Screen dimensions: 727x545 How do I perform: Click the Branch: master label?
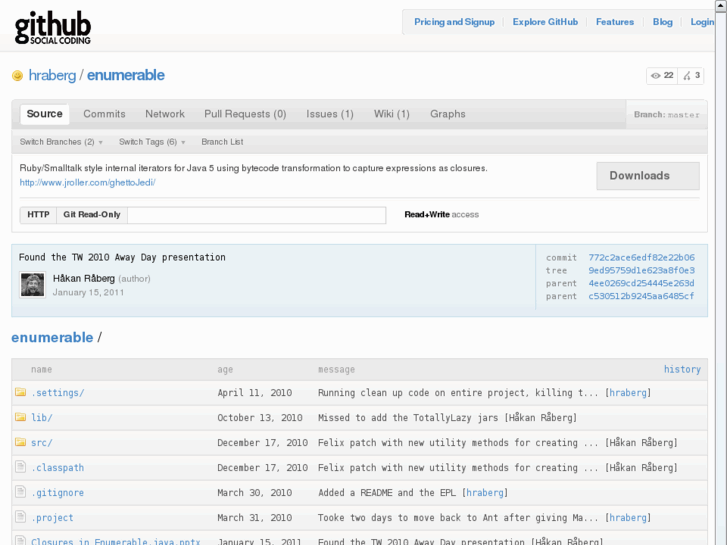667,115
